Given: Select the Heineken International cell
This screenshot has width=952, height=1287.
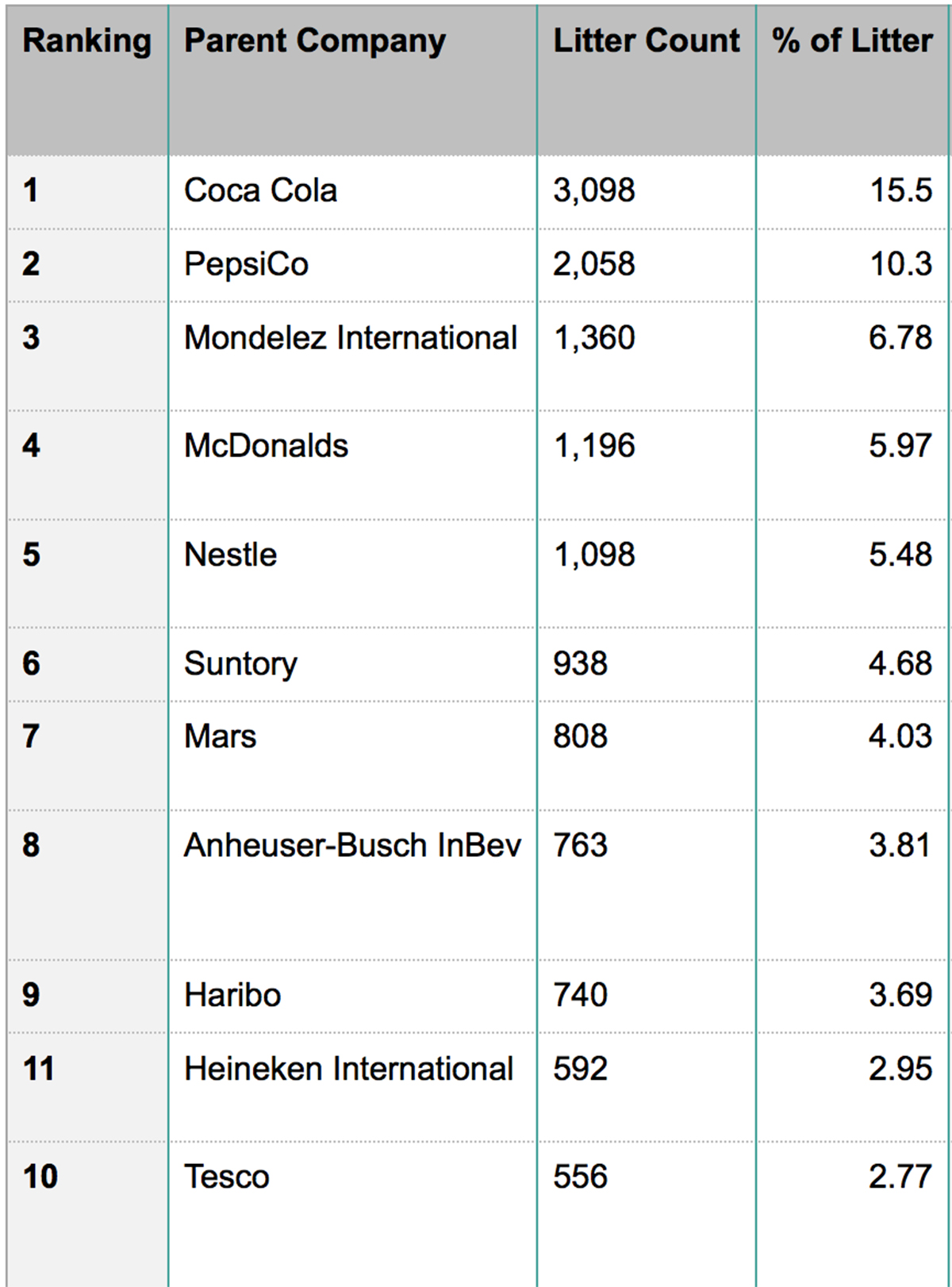Looking at the screenshot, I should click(x=348, y=1070).
